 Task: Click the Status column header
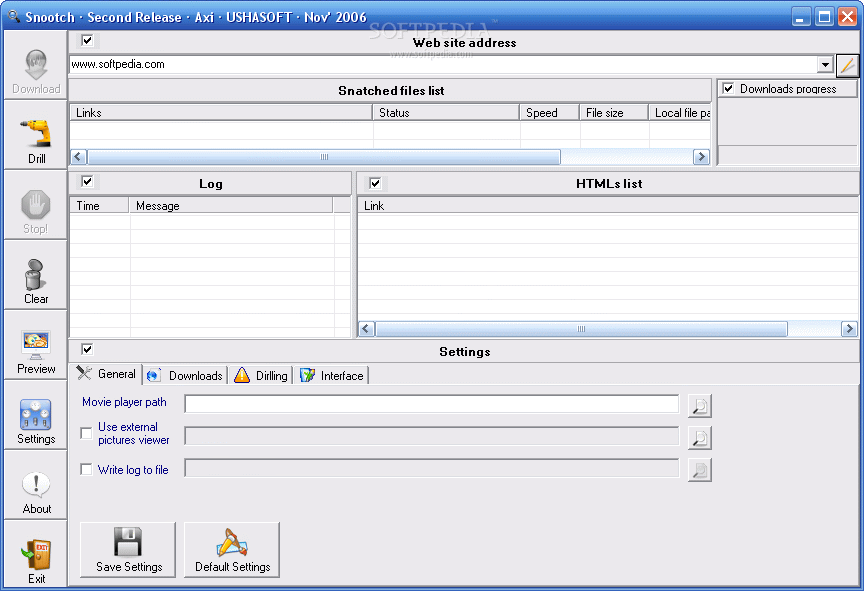coord(446,112)
